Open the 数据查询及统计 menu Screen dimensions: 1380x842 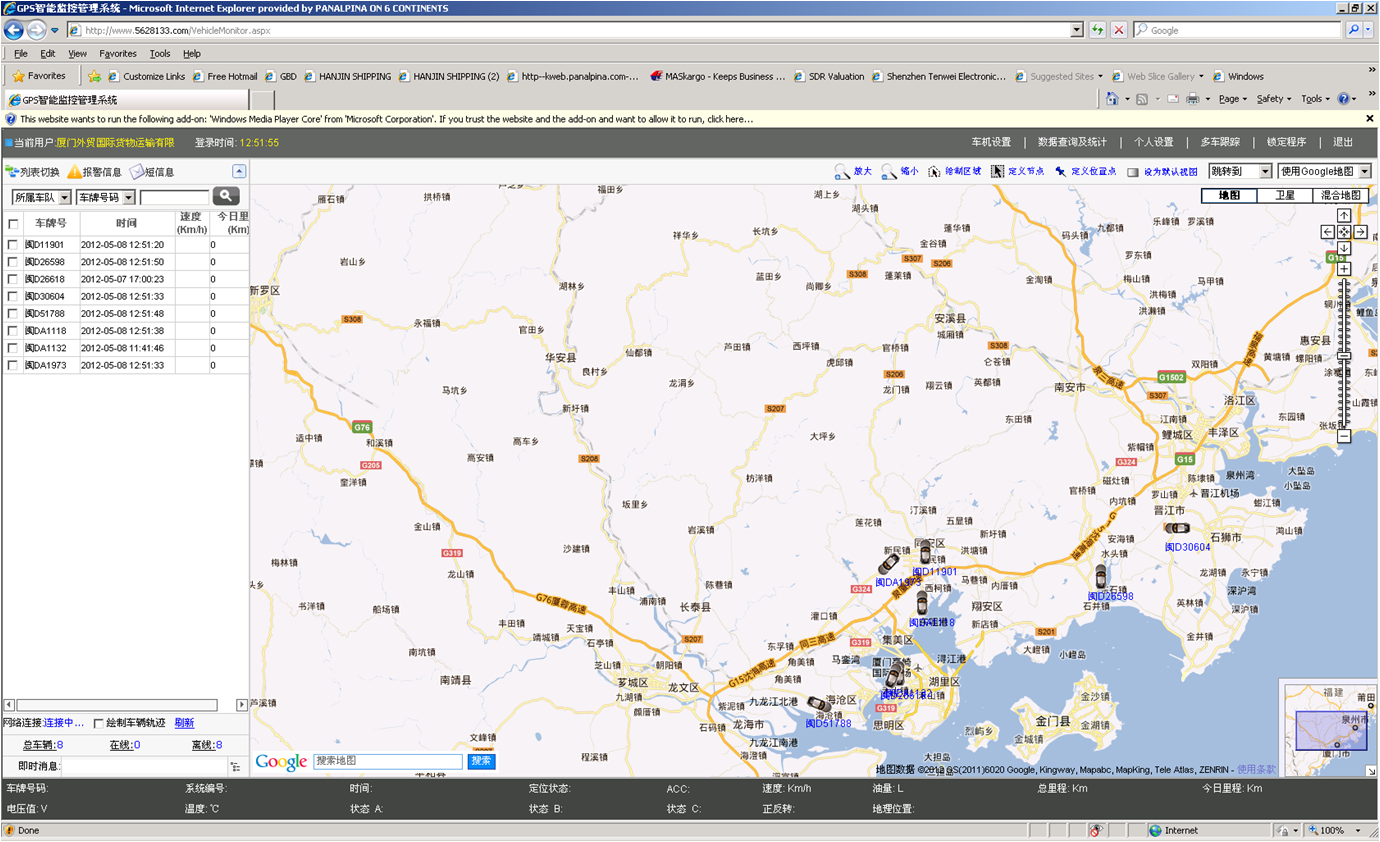1072,142
